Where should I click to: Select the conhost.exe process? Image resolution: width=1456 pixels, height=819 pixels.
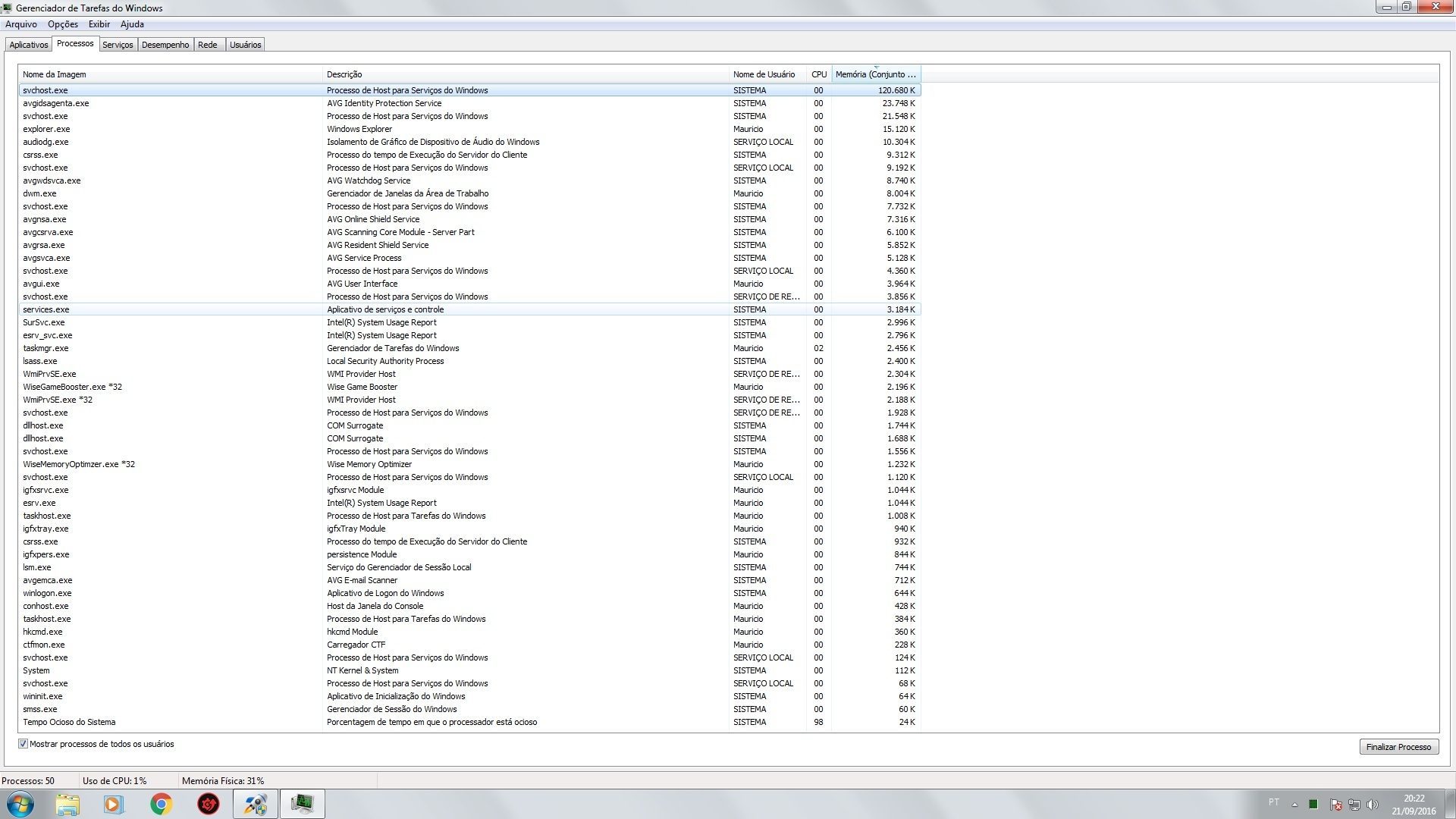pos(470,606)
